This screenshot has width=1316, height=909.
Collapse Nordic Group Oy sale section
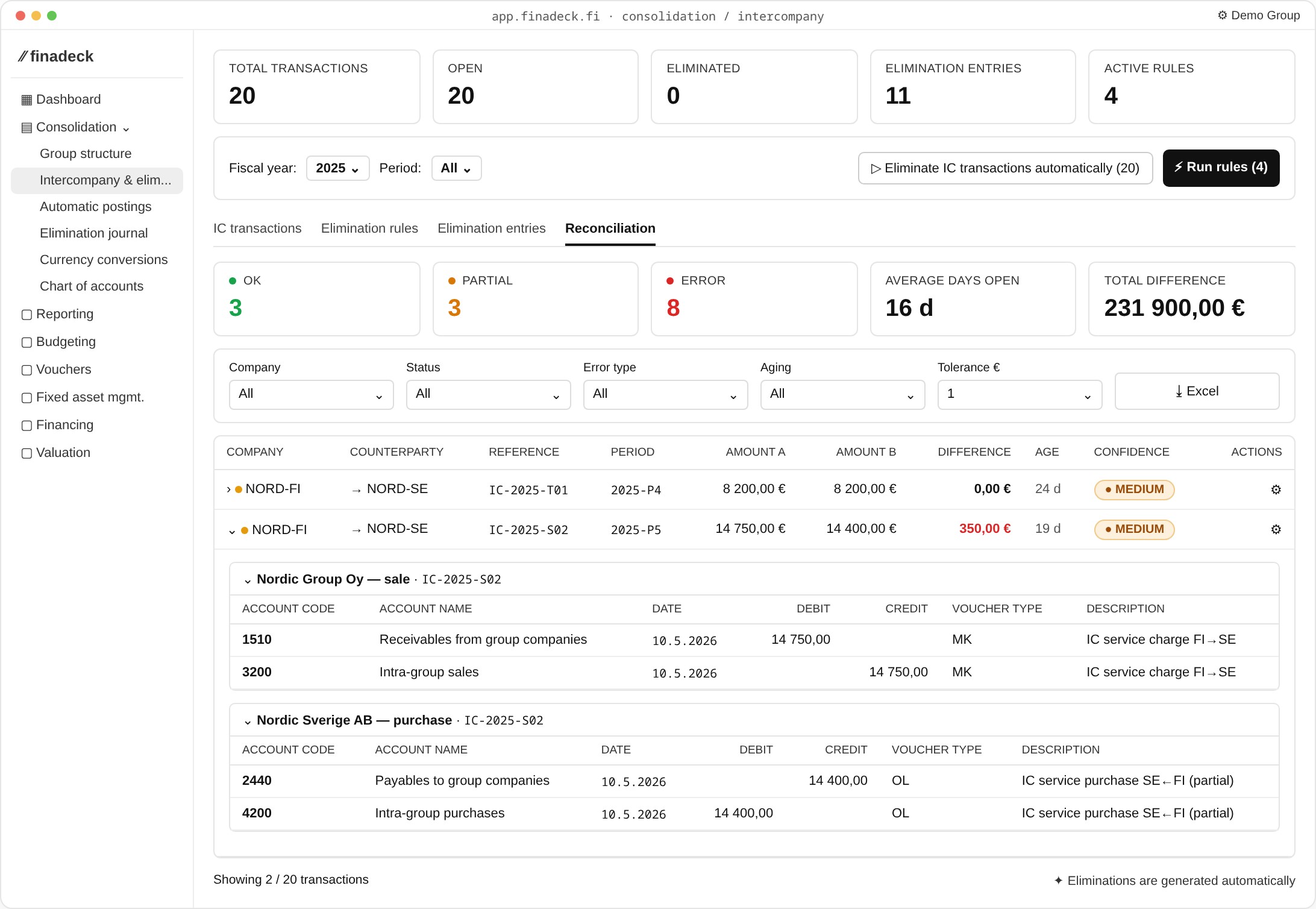tap(248, 580)
